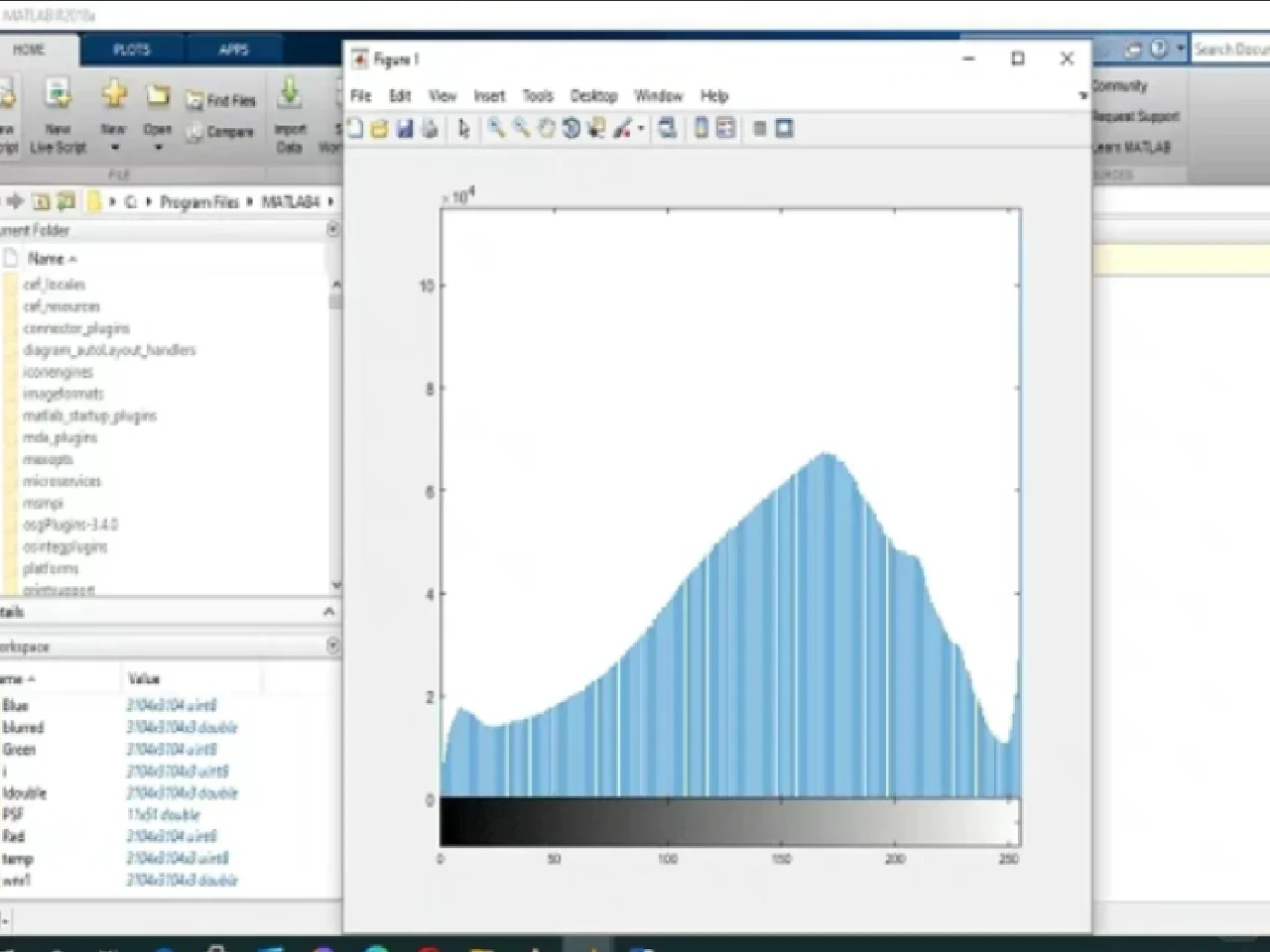Click Request Support in the MATLAB window
The image size is (1270, 952).
coord(1136,116)
